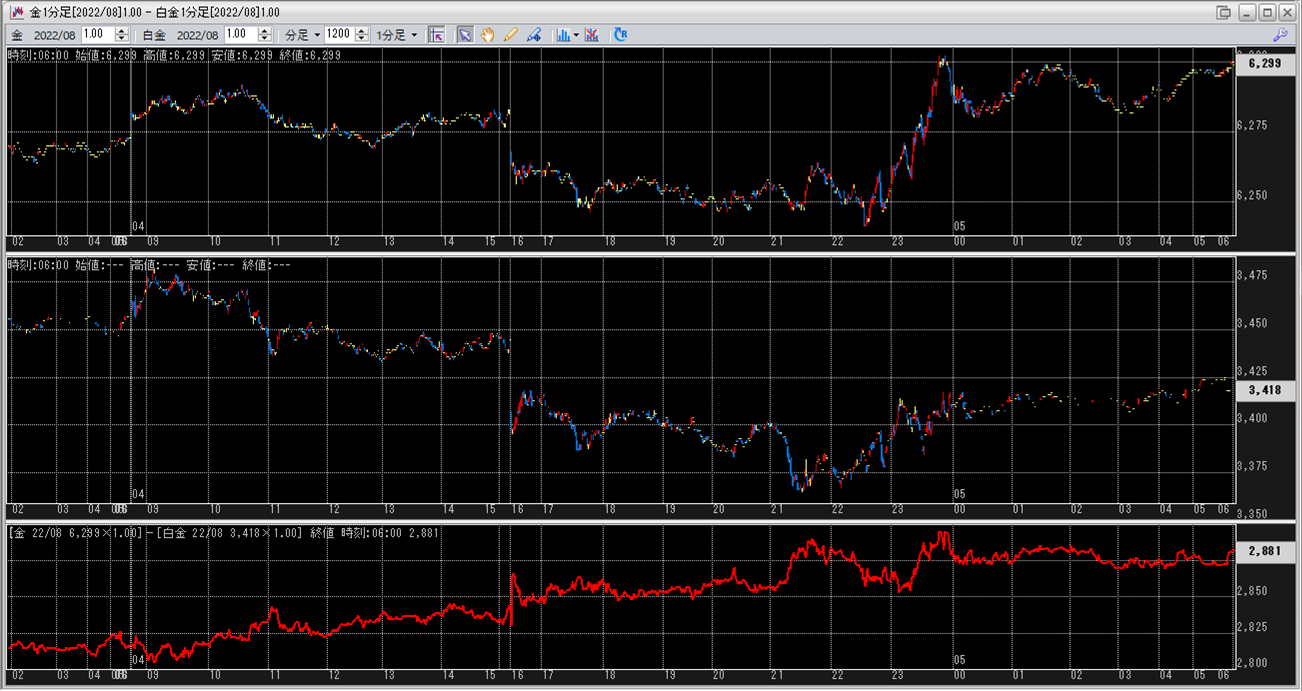Decrease the platinum multiplier with down stepper
The width and height of the screenshot is (1302, 691).
tap(265, 38)
